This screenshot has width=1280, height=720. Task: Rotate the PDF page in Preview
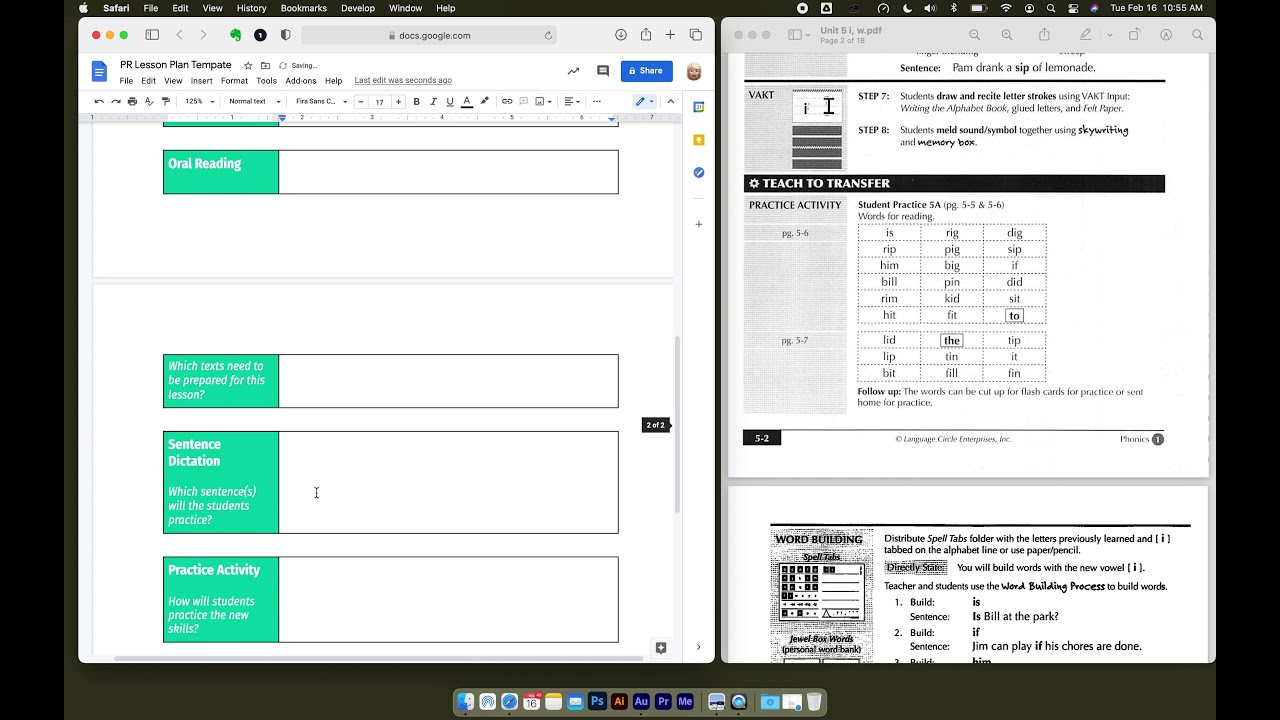coord(1134,35)
